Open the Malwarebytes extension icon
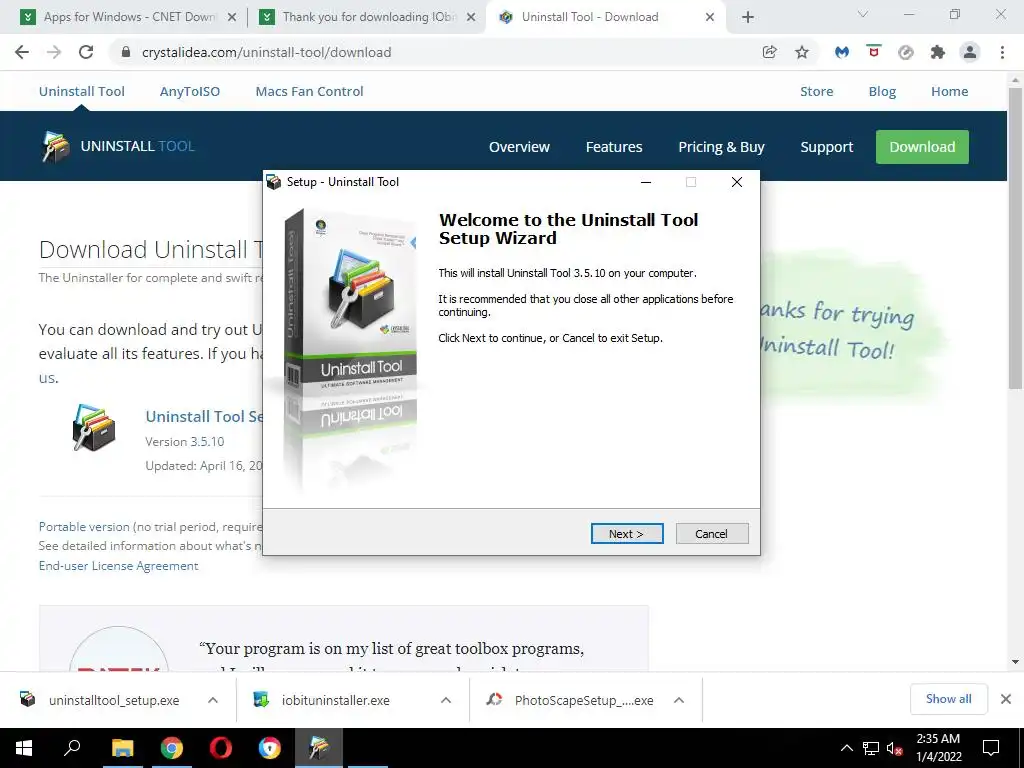Screen dimensions: 1024x768 [x=842, y=52]
